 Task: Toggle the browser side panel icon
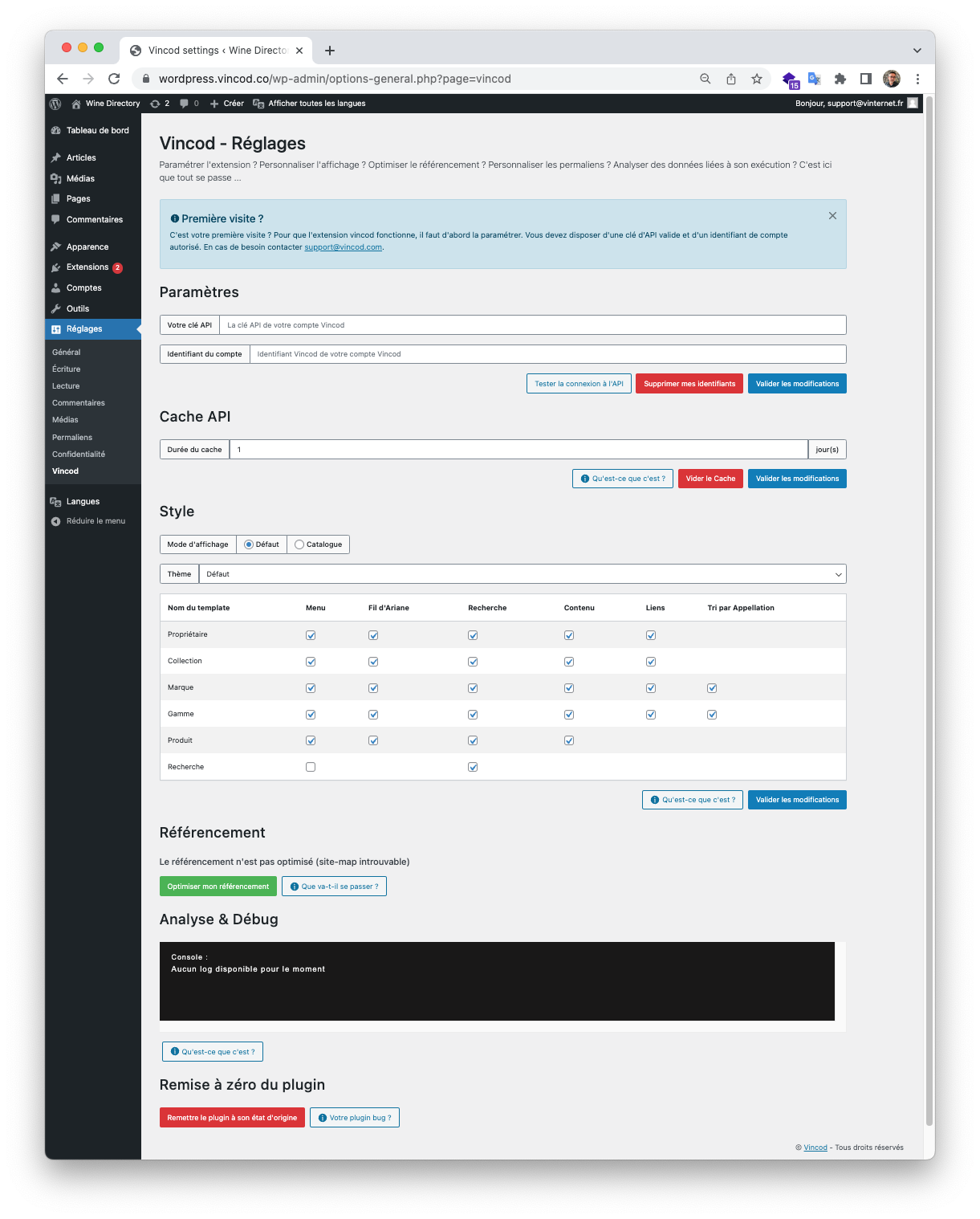866,79
